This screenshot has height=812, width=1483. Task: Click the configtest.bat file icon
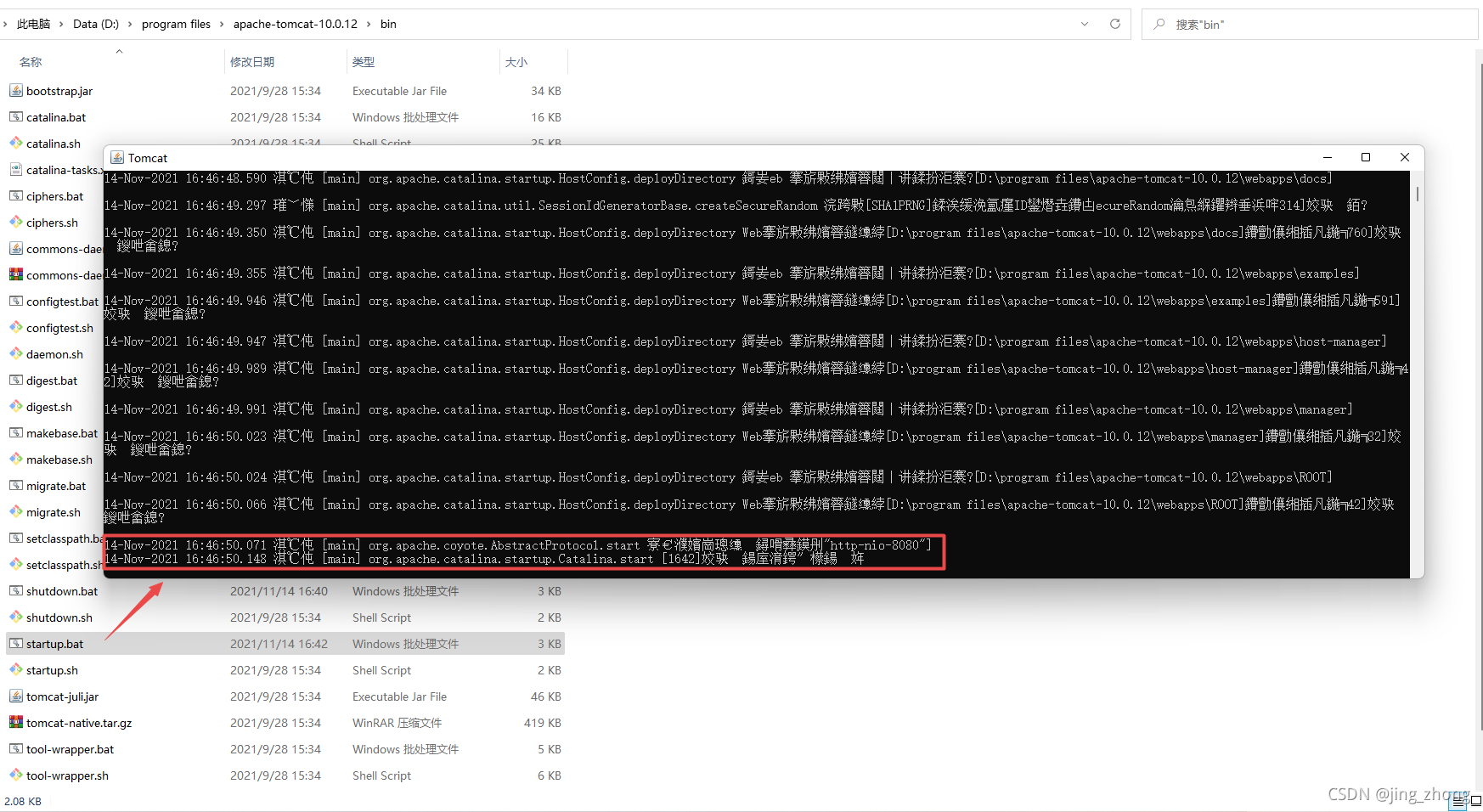coord(16,302)
